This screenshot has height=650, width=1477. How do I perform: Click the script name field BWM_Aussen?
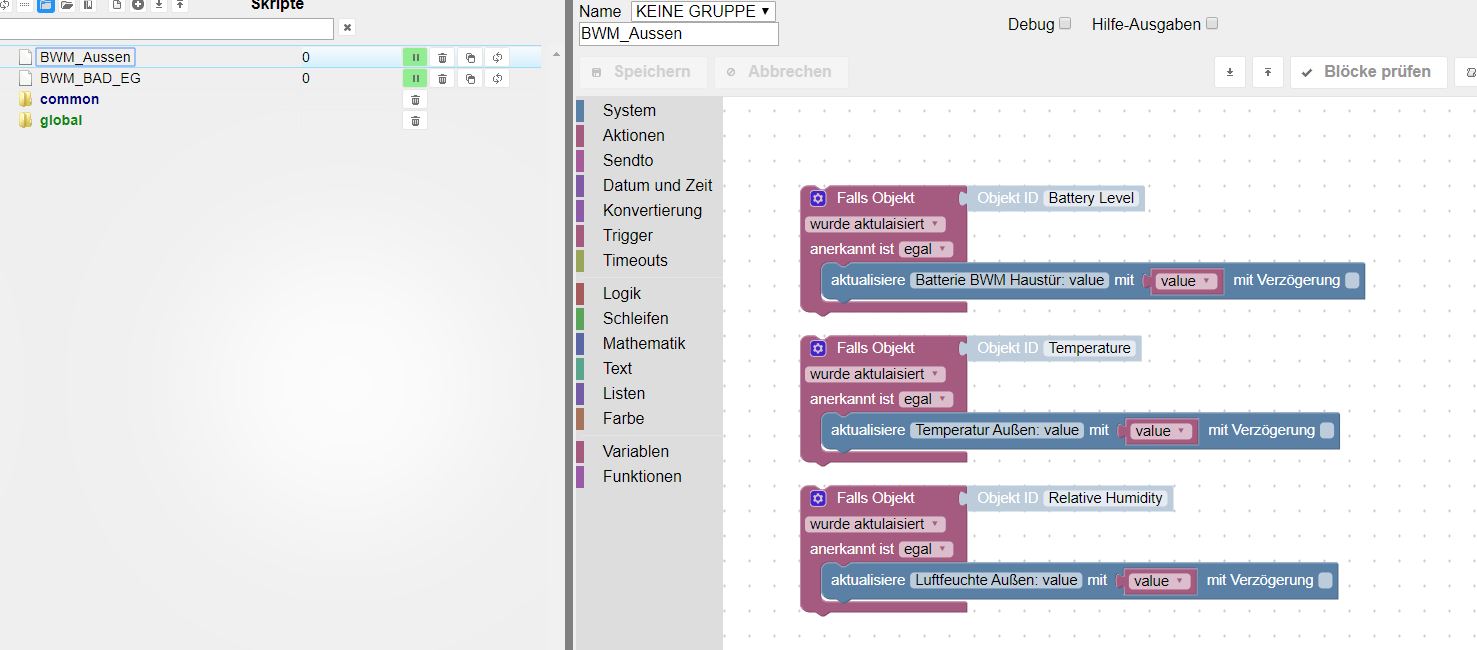coord(678,34)
